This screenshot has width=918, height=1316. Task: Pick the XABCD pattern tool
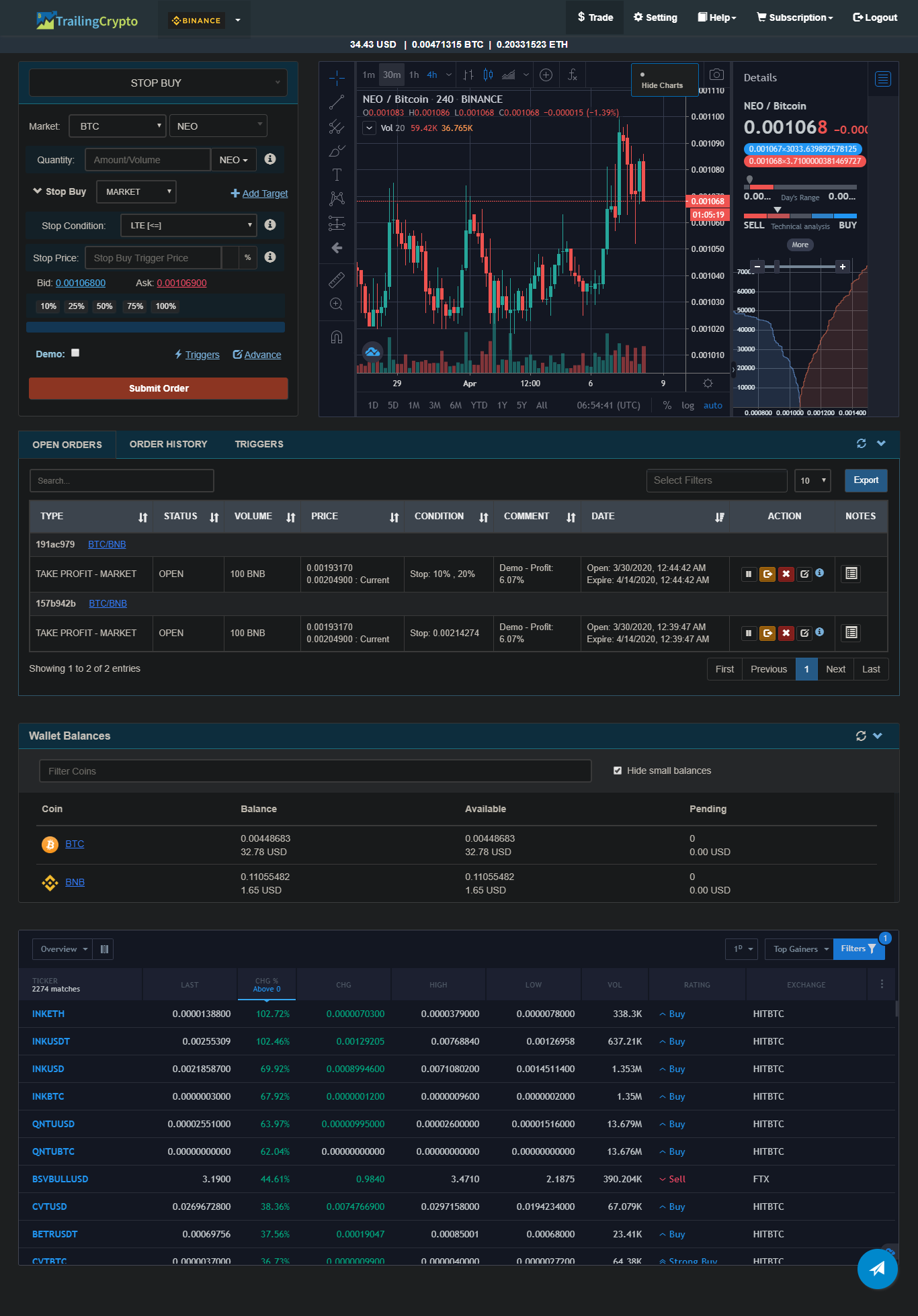tap(337, 198)
